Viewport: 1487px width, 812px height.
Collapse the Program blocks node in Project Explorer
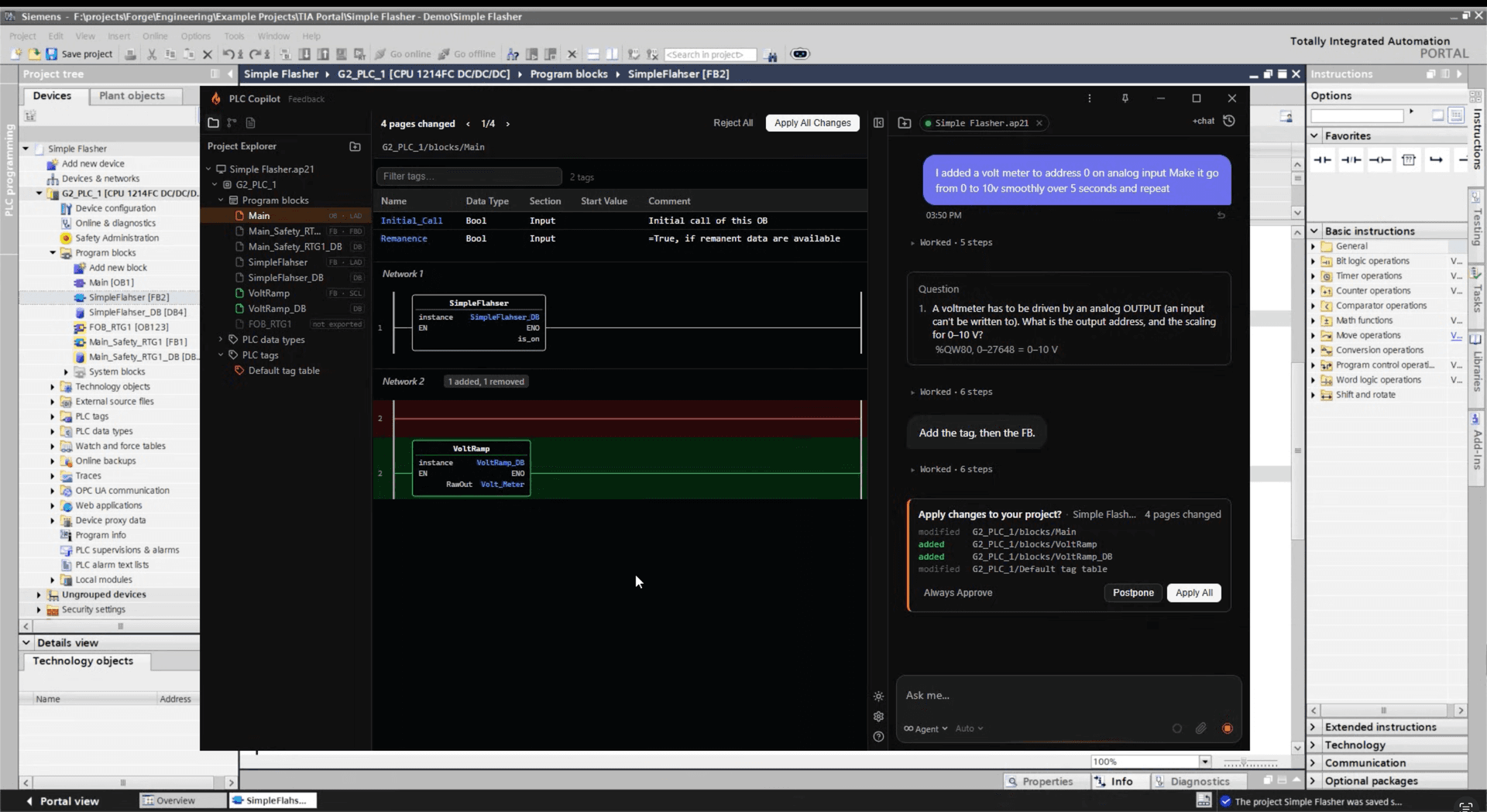221,200
